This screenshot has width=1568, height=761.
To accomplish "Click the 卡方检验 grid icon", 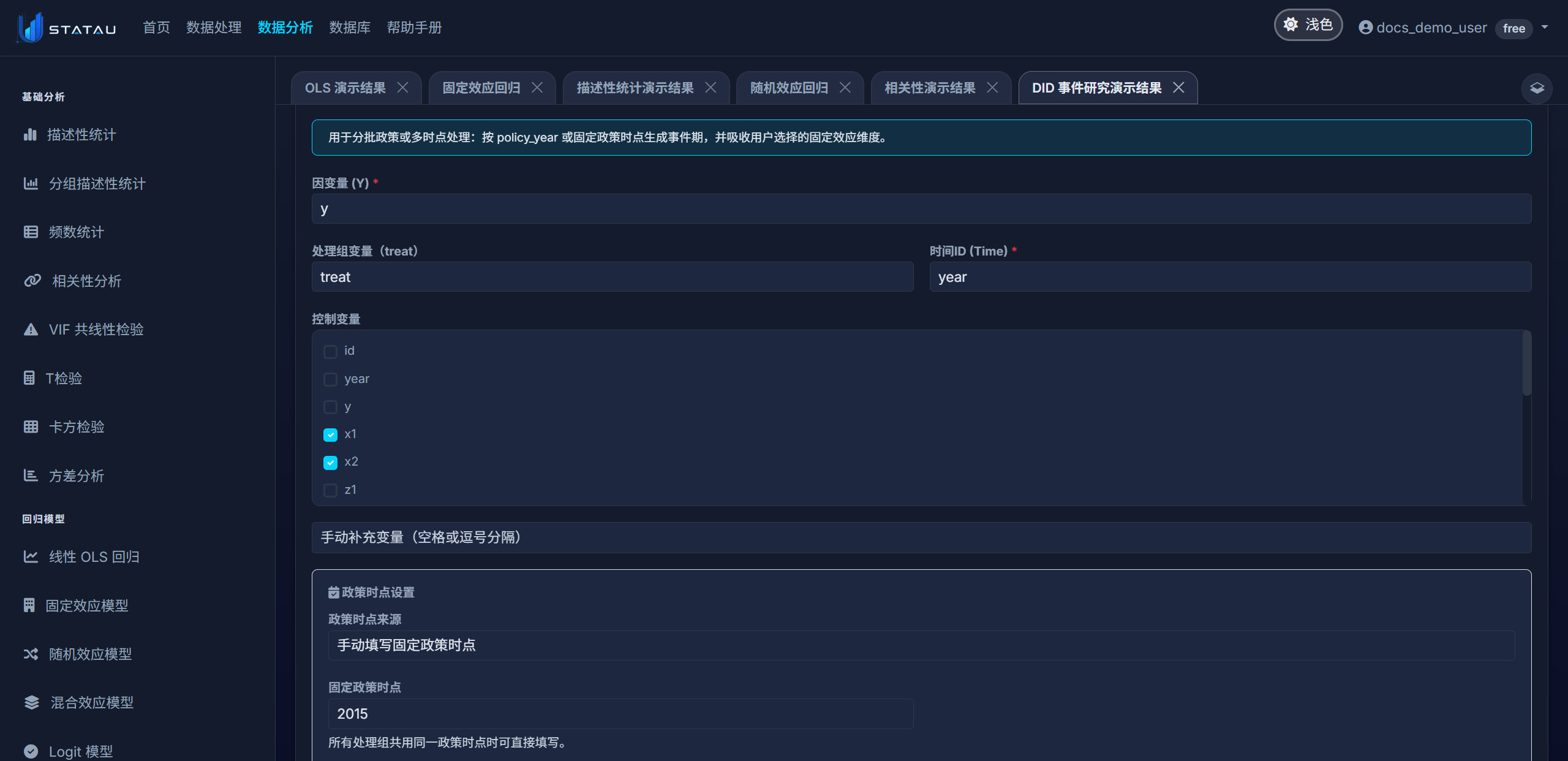I will (x=31, y=426).
